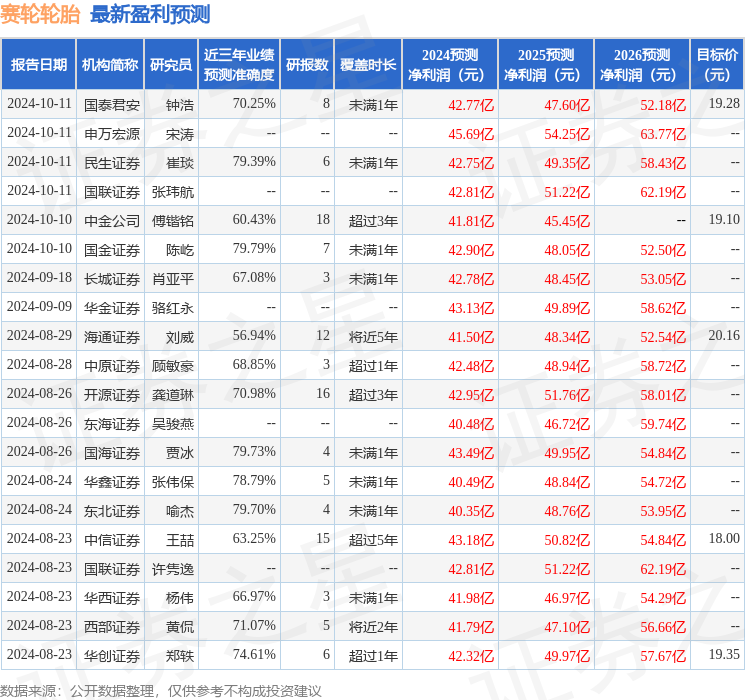Click the 覆盖时长 column header

click(368, 65)
